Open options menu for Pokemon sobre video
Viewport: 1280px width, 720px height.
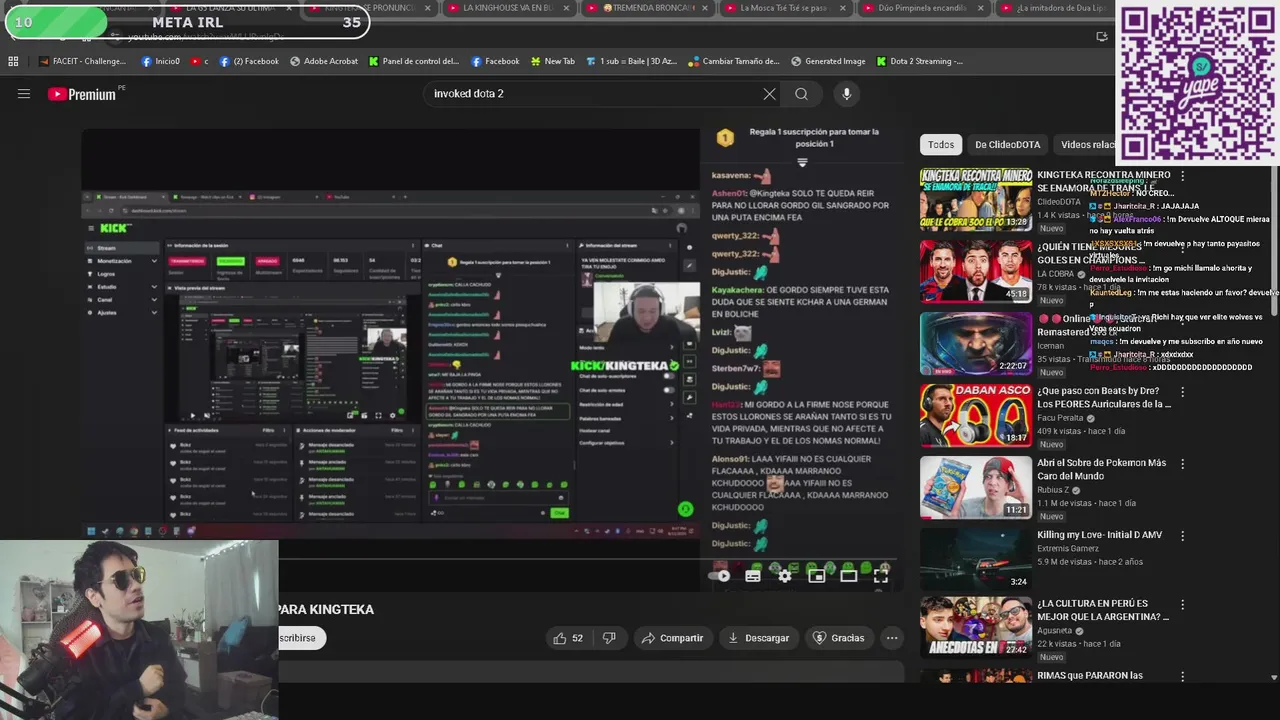point(1182,464)
